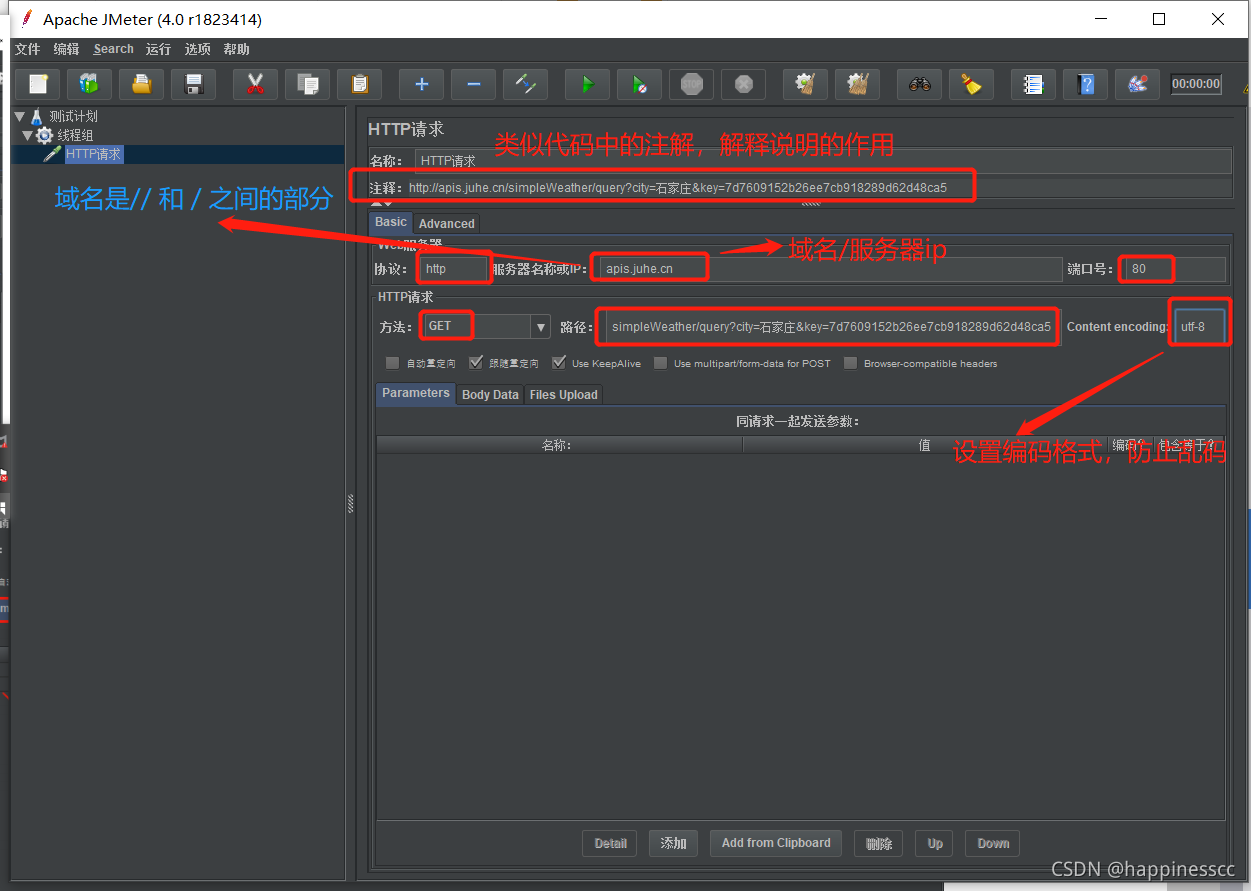Collapse the 线程组 tree arrow
The image size is (1251, 891).
tap(27, 135)
